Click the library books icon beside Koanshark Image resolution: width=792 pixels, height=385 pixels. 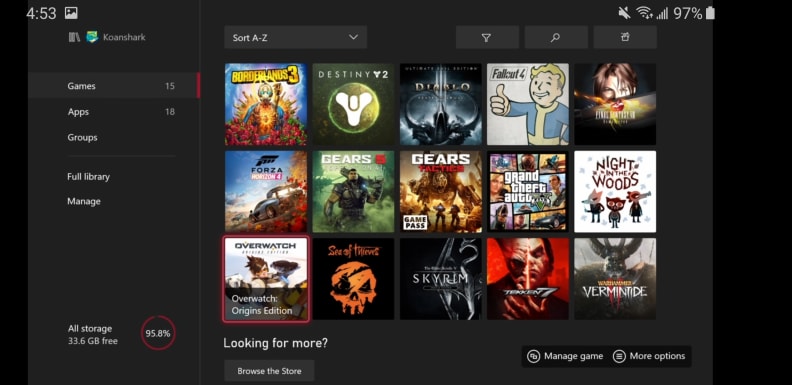click(x=74, y=37)
